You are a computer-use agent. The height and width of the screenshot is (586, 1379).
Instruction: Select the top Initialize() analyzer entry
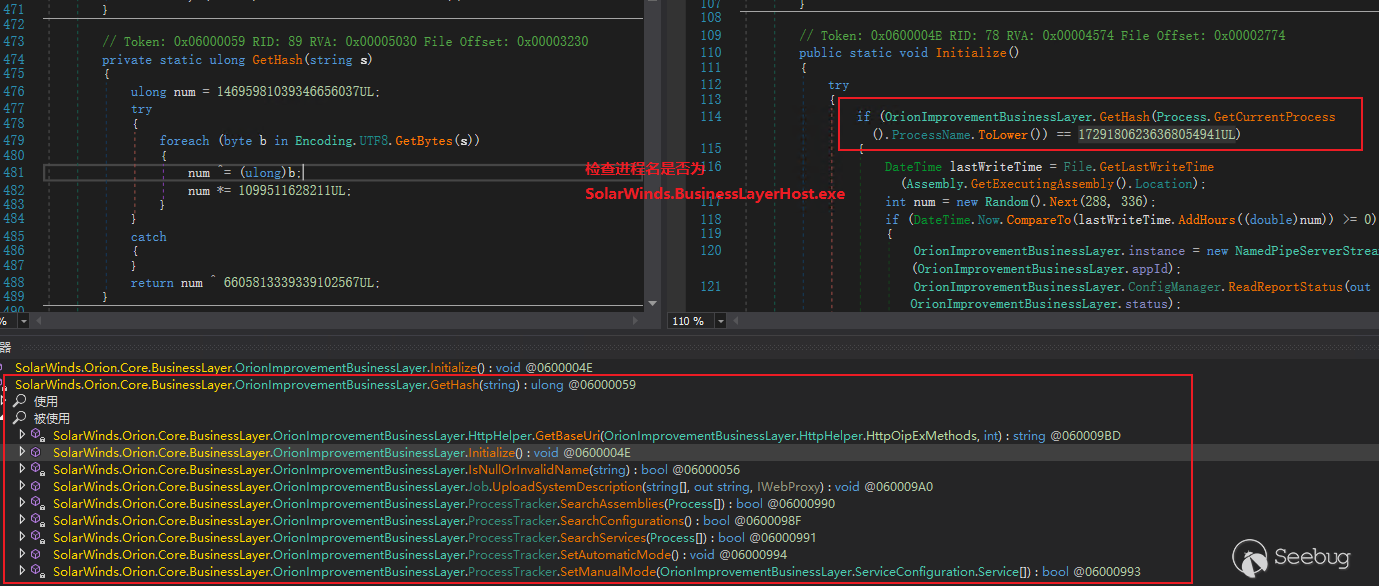tap(300, 367)
